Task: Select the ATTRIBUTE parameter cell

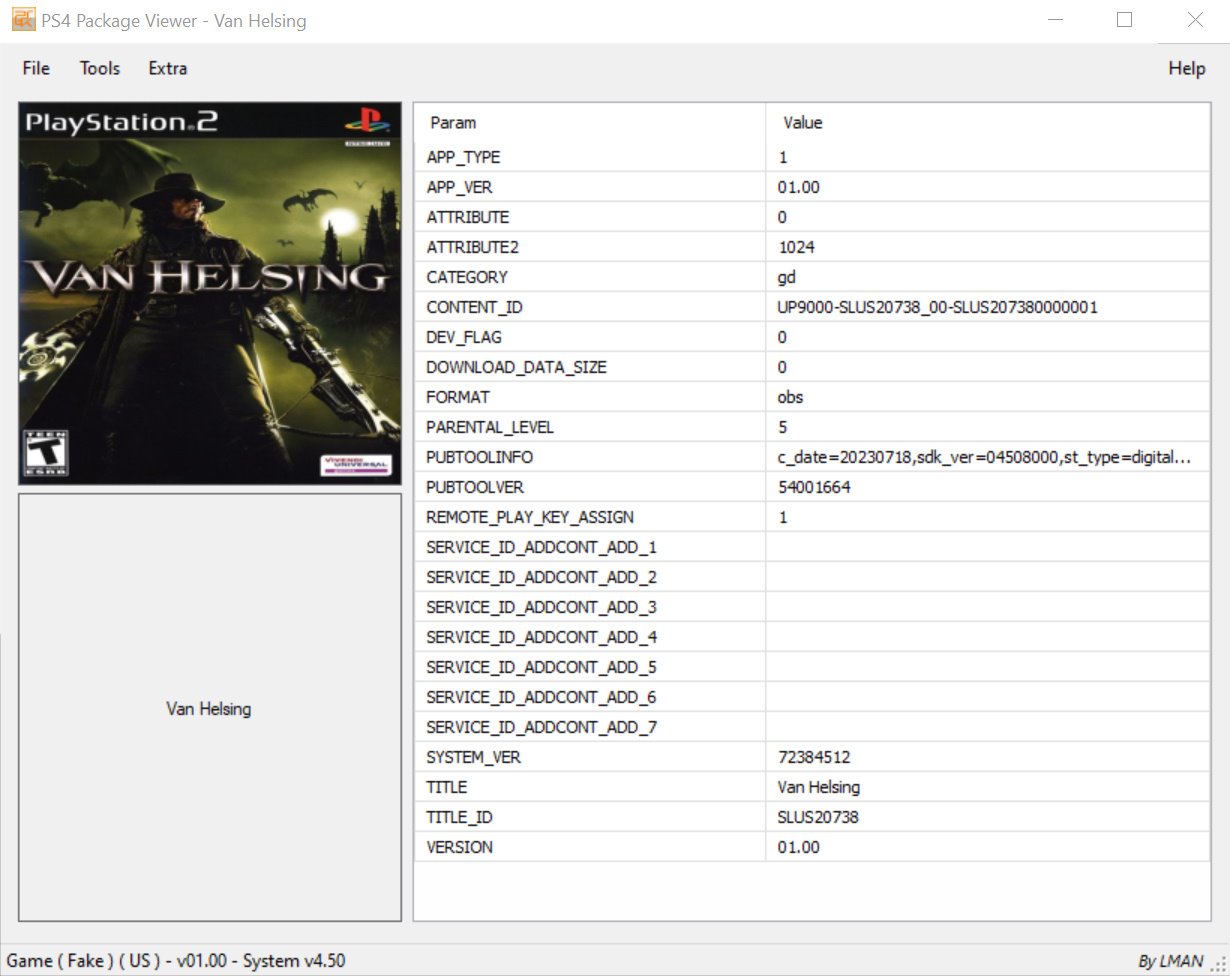Action: click(590, 217)
